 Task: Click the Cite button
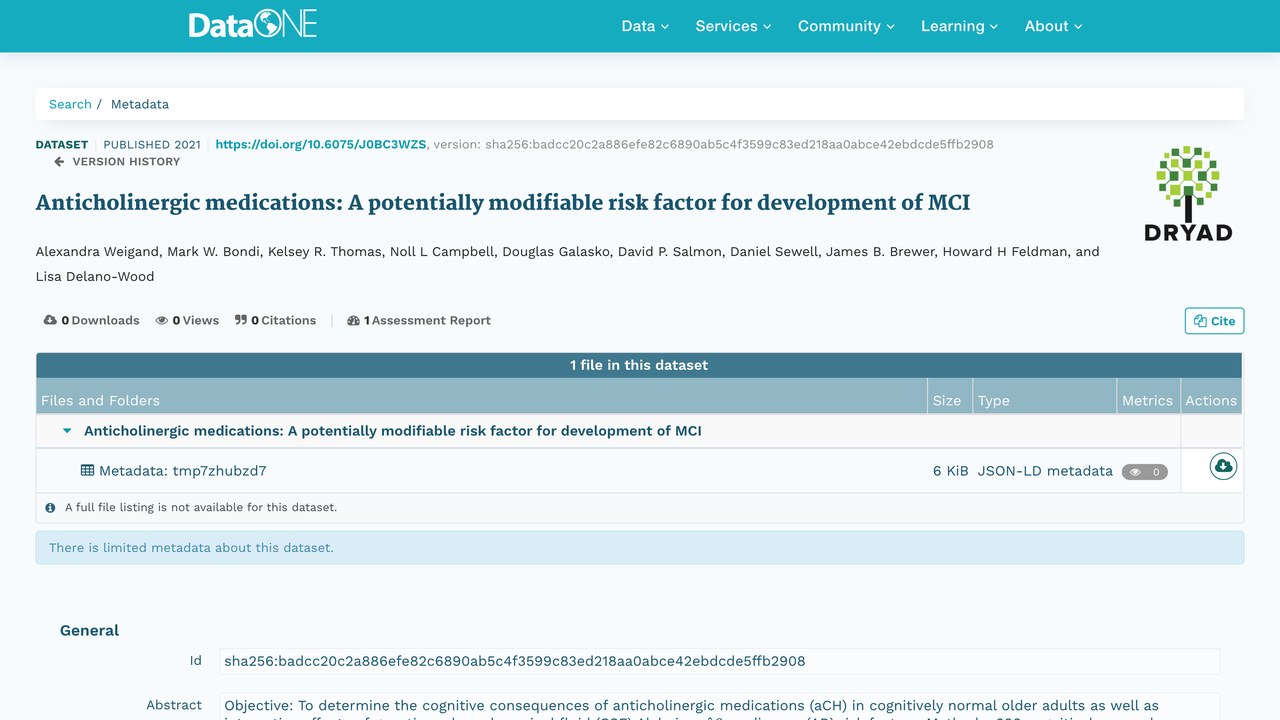[1214, 321]
